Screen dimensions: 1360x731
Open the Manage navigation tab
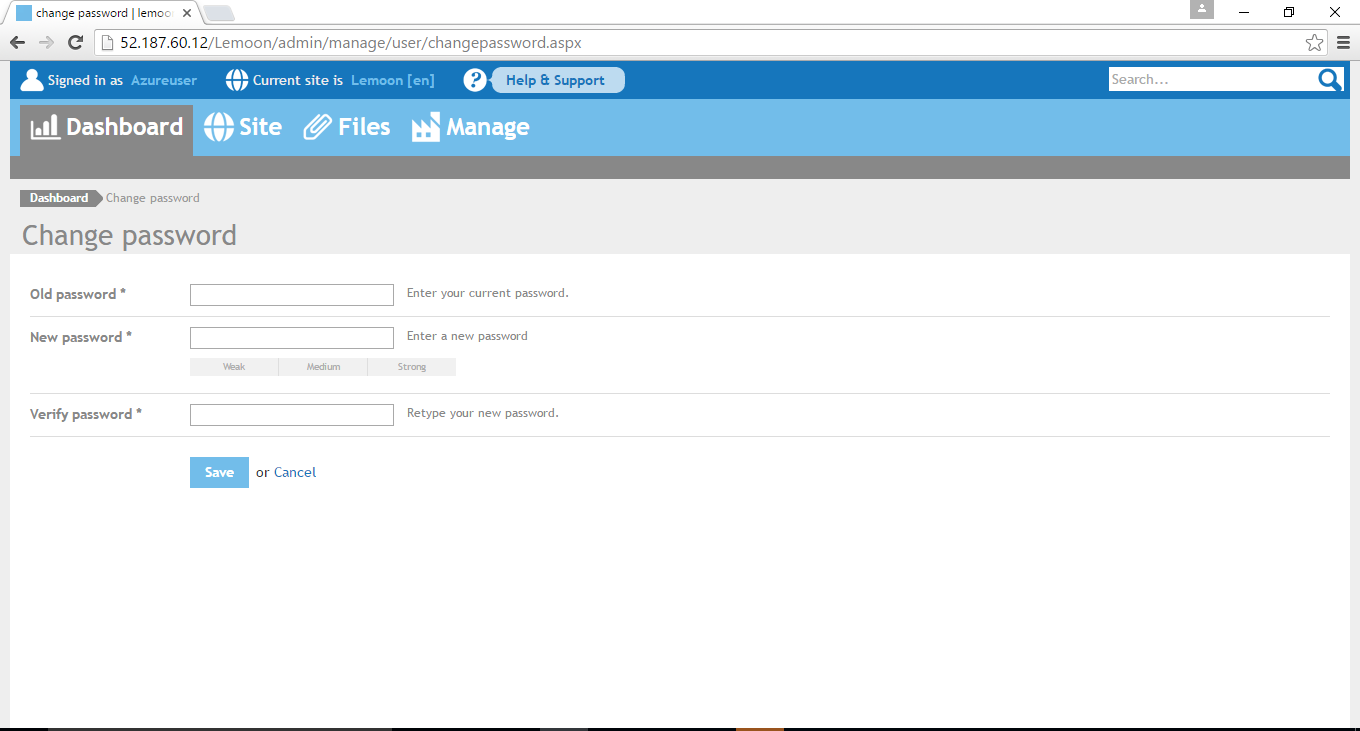tap(471, 127)
